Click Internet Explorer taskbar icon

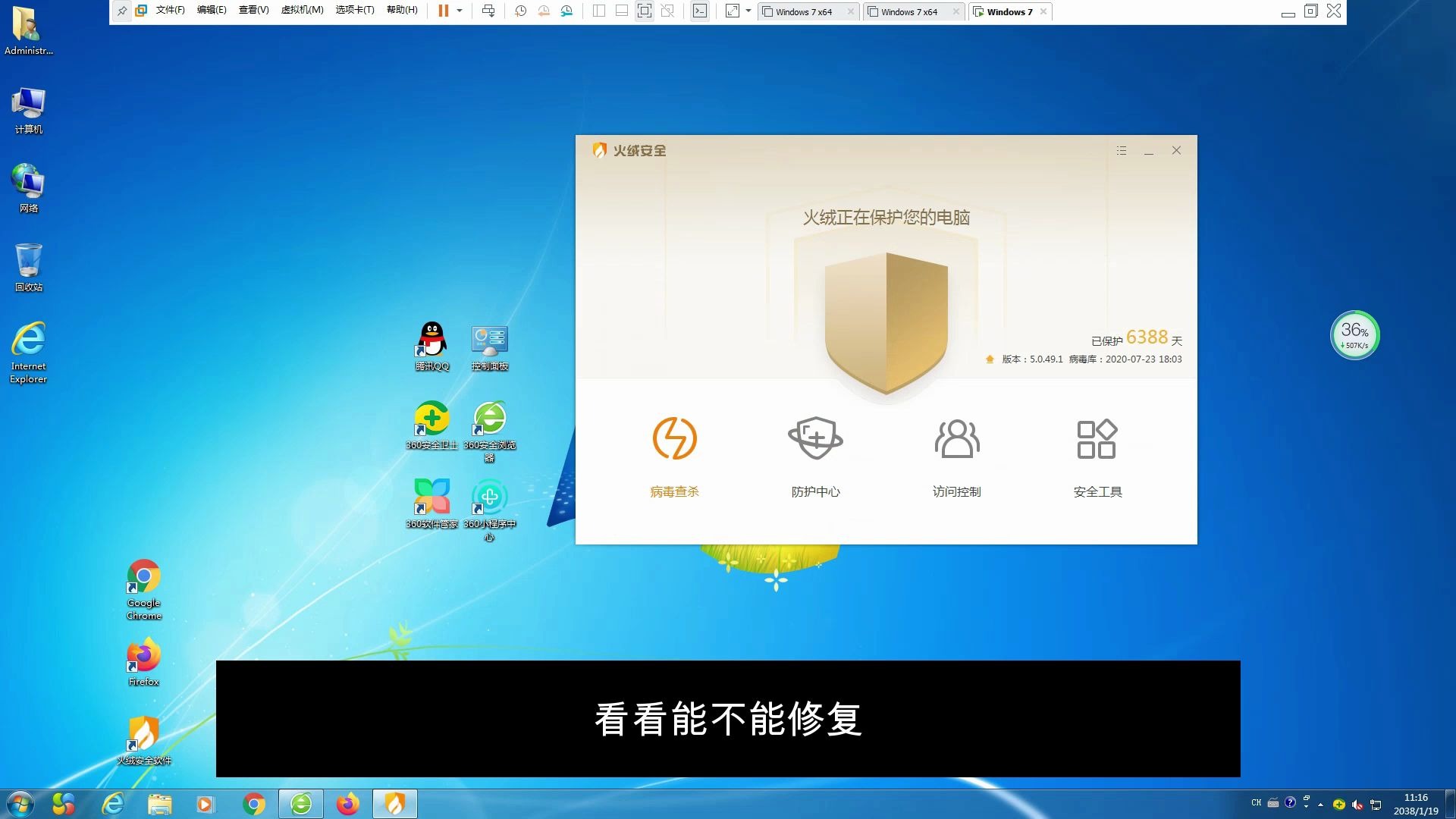112,803
